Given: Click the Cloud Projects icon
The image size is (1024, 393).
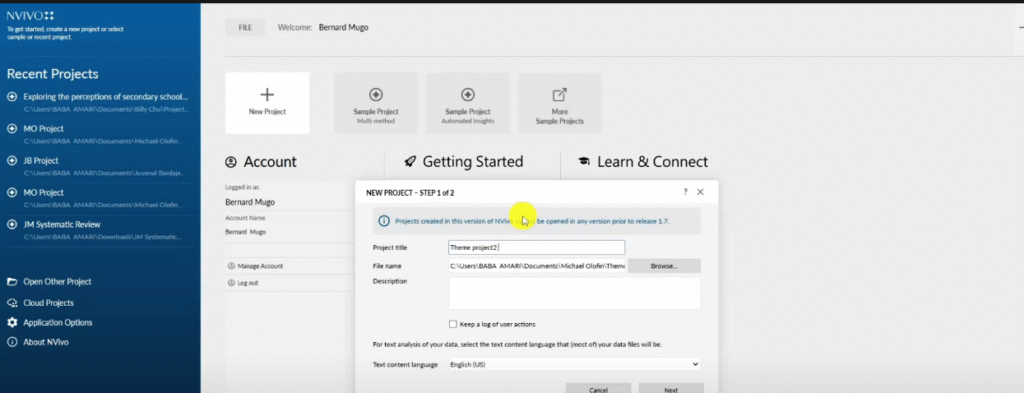Looking at the screenshot, I should tap(12, 303).
